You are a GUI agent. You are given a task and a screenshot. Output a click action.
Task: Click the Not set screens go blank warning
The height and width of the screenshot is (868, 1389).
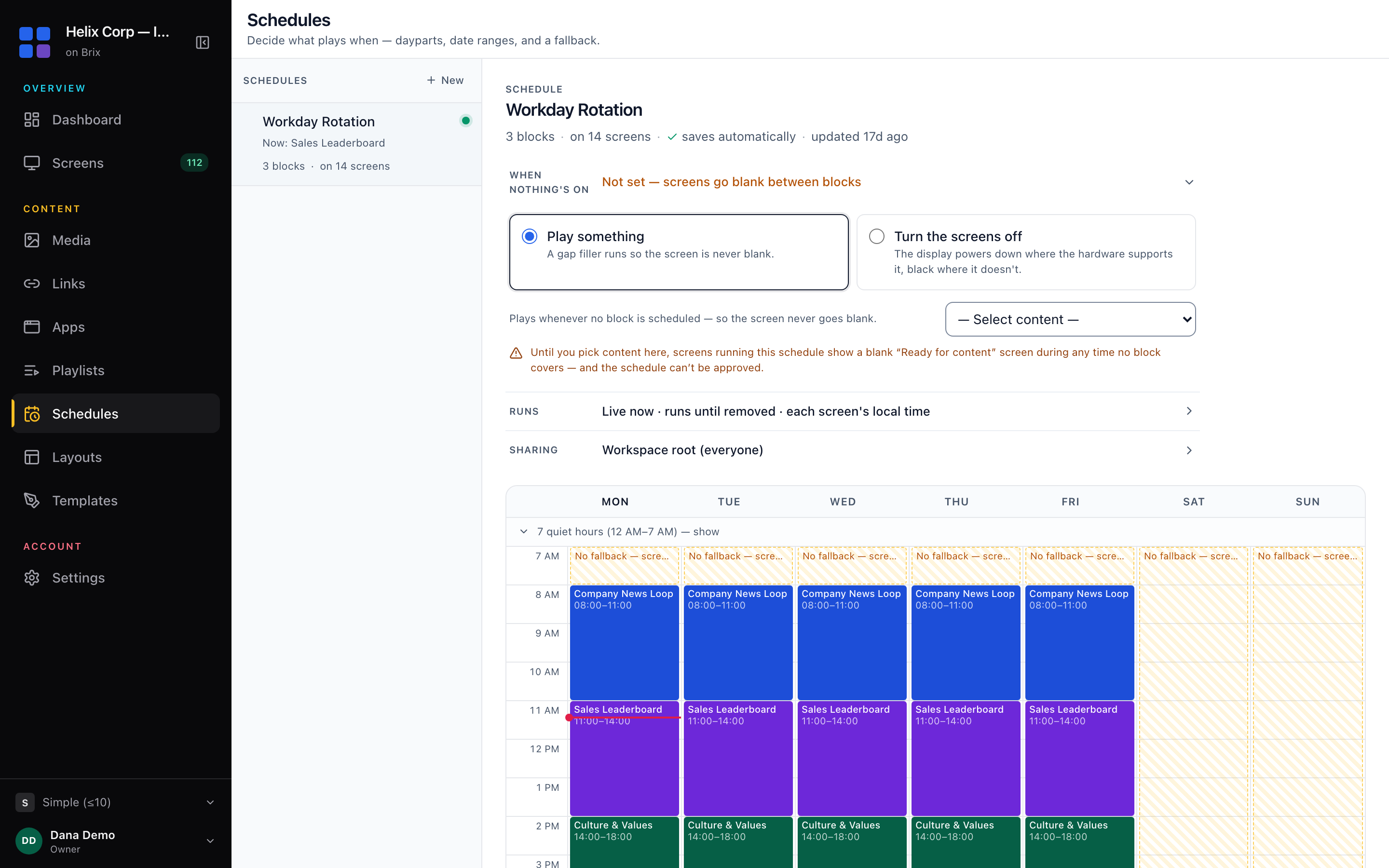click(x=731, y=182)
